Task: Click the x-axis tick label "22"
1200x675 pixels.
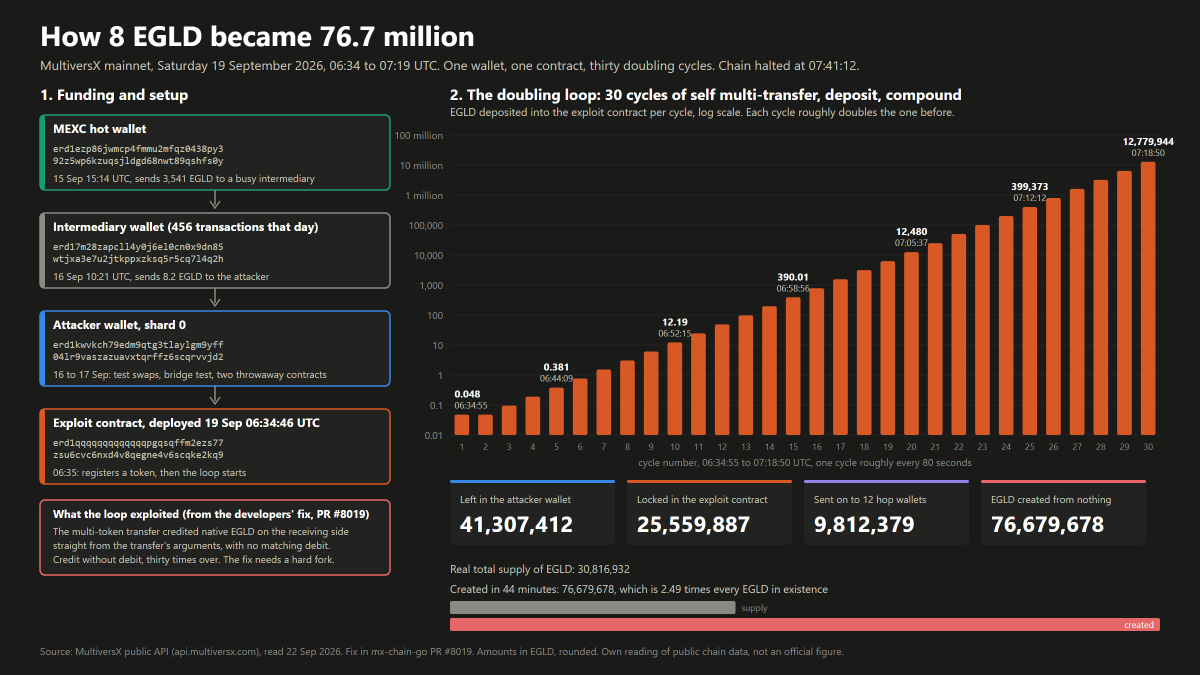Action: 959,447
